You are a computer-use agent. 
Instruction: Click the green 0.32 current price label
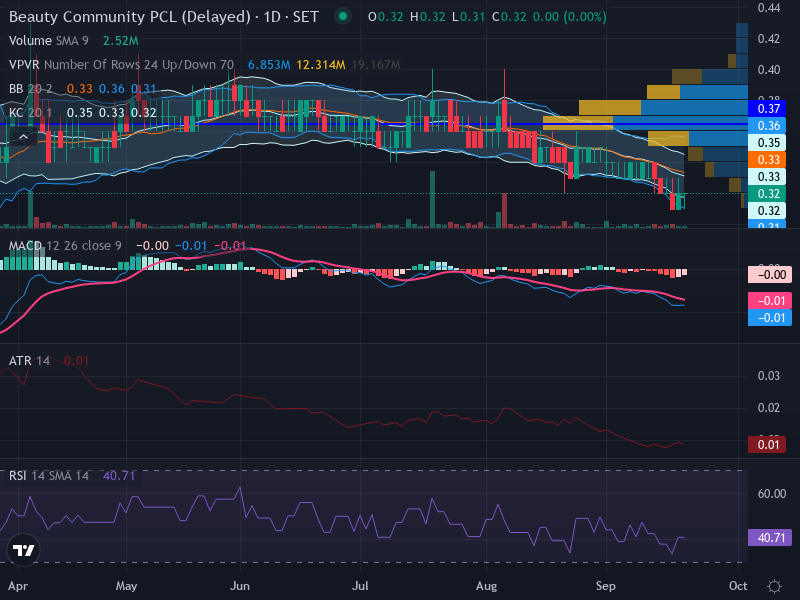[x=766, y=194]
